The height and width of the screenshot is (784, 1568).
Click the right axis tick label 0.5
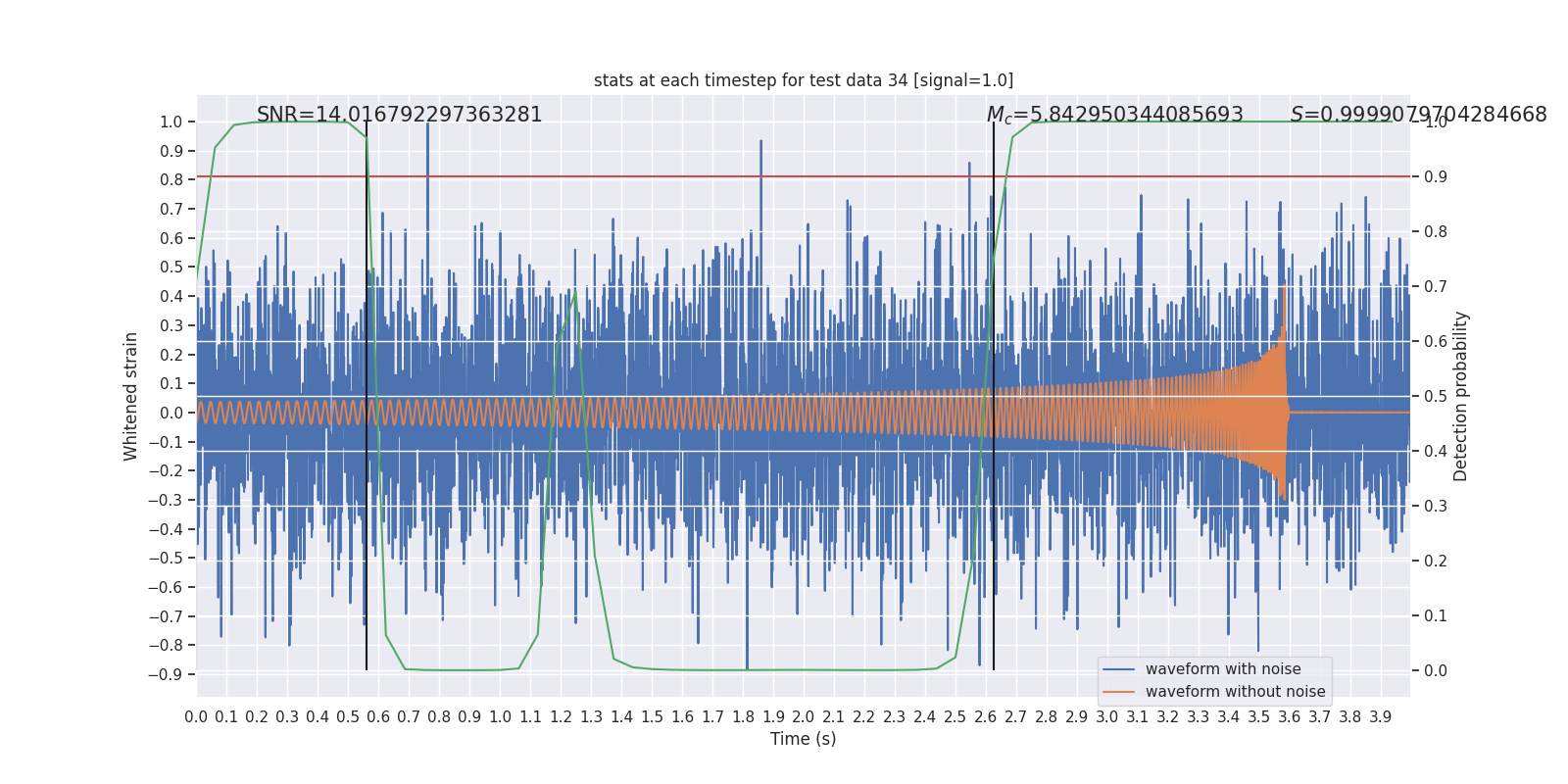click(x=1436, y=396)
